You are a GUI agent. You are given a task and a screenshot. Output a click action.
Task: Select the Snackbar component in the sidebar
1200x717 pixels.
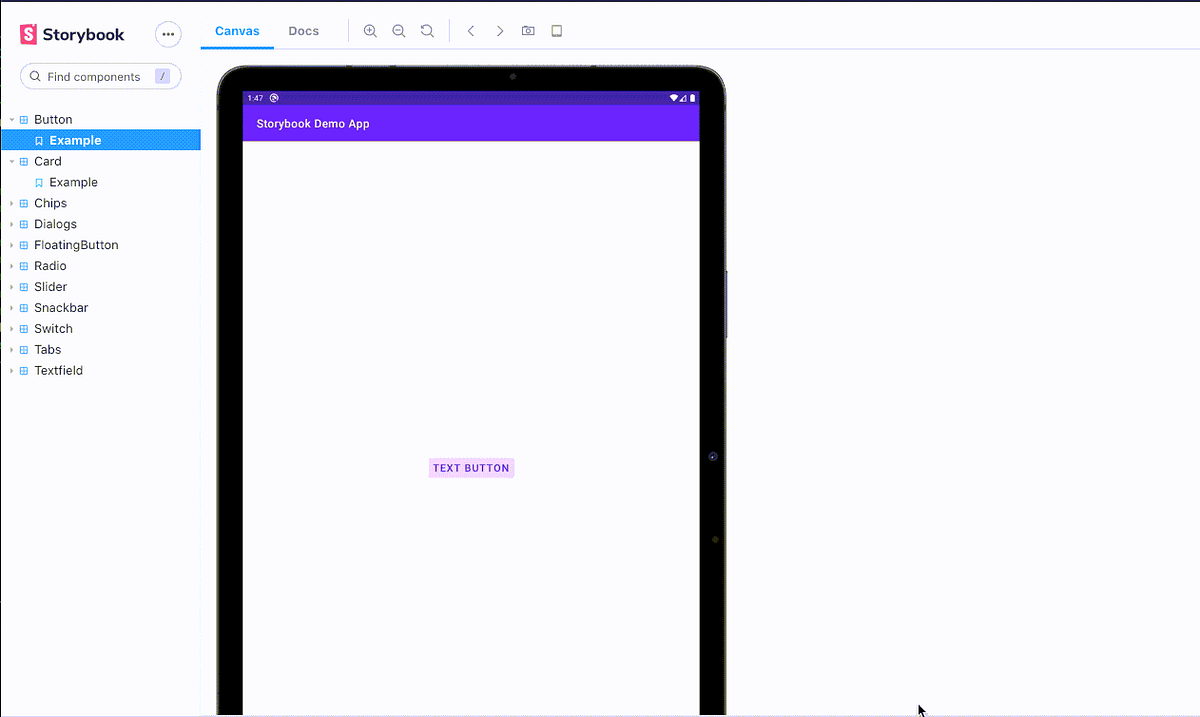[x=61, y=307]
